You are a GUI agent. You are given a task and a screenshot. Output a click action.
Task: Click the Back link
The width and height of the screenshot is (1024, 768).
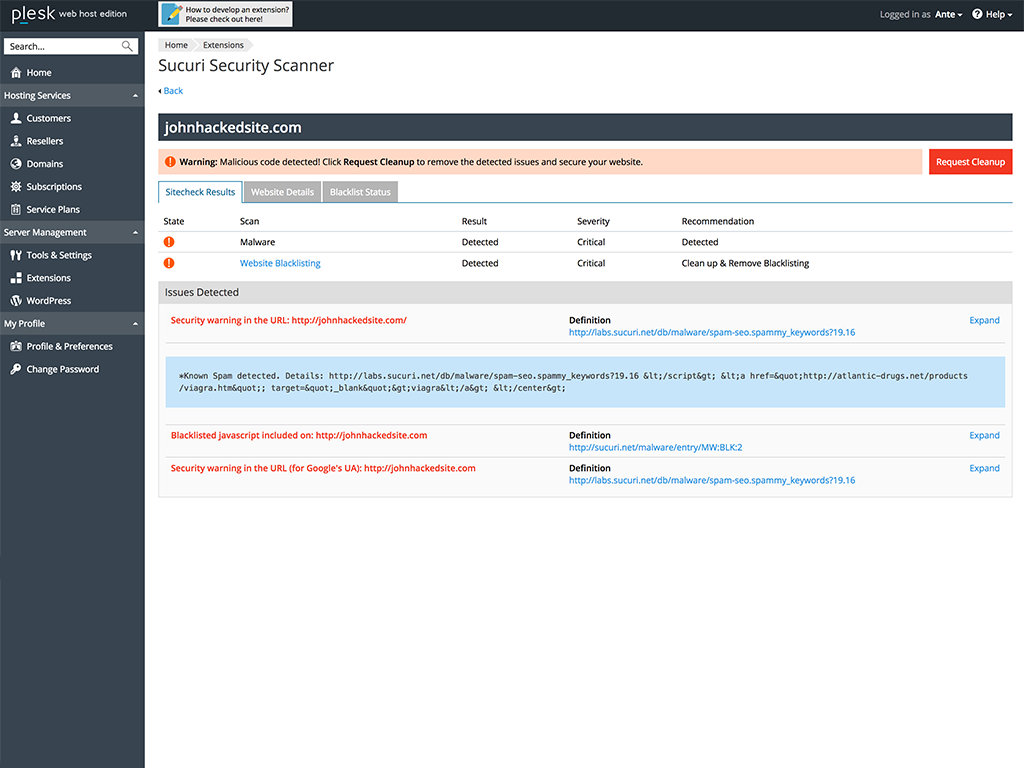172,91
